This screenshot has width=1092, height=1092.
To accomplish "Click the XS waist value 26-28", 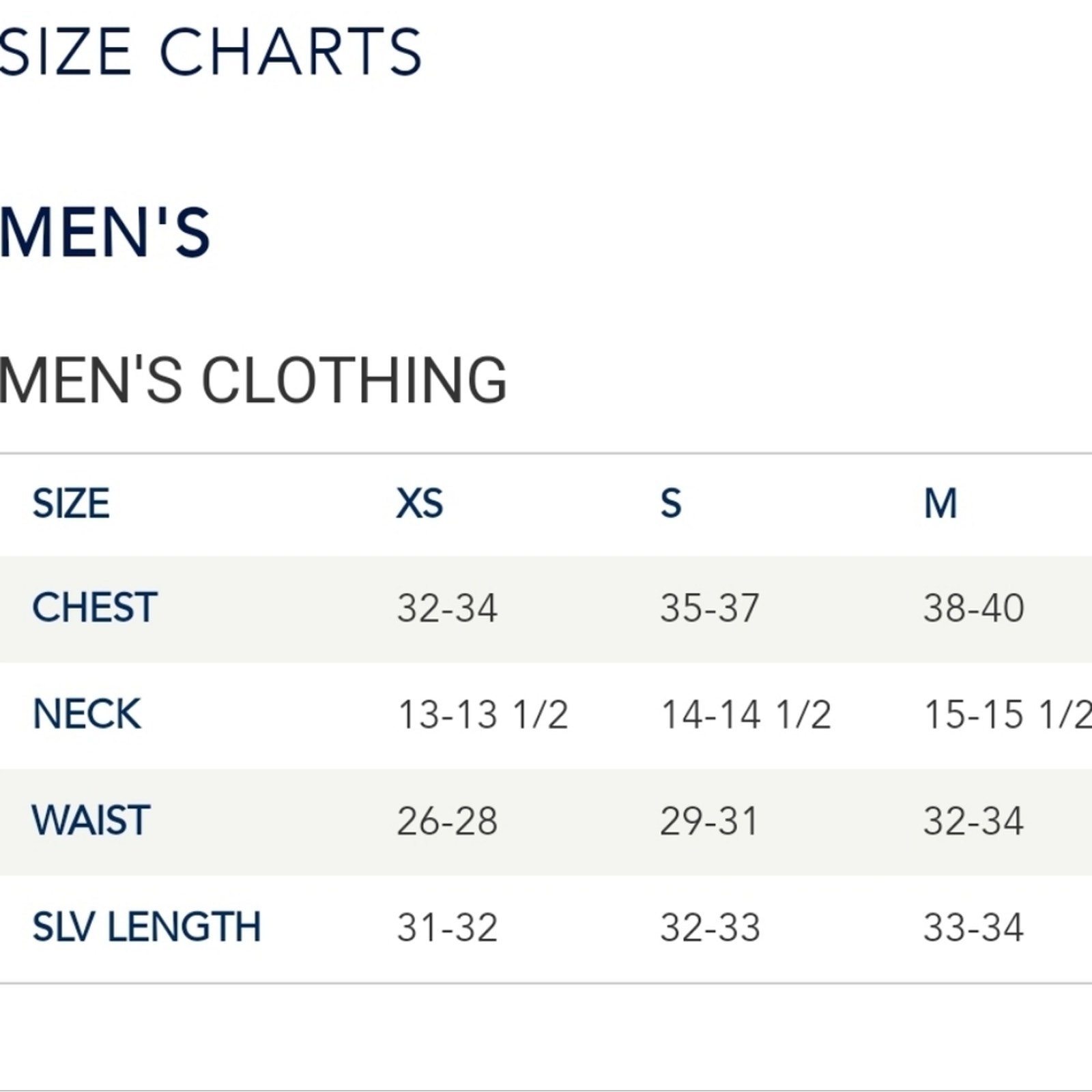I will (447, 821).
